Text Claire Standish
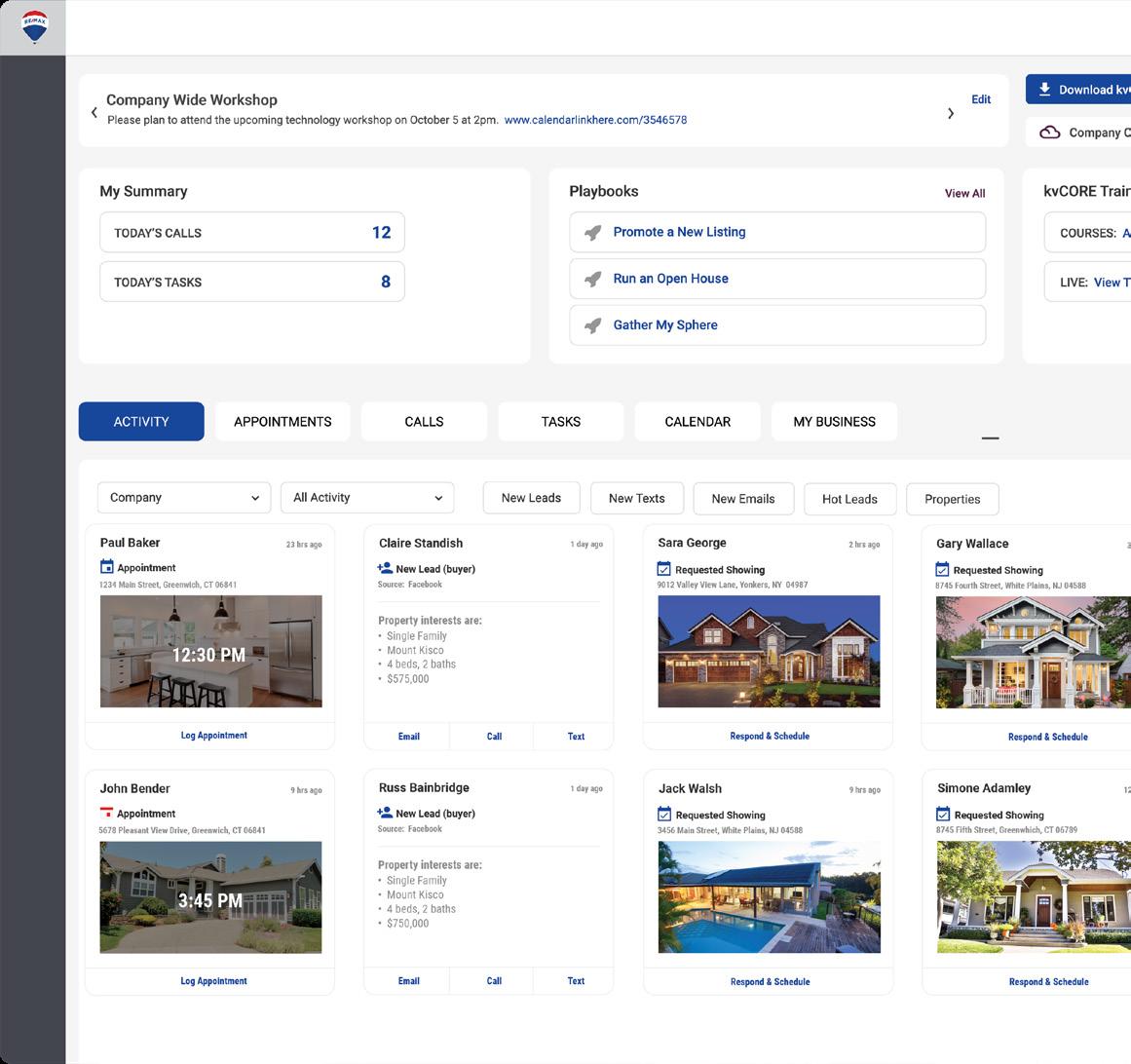The height and width of the screenshot is (1064, 1131). 577,737
